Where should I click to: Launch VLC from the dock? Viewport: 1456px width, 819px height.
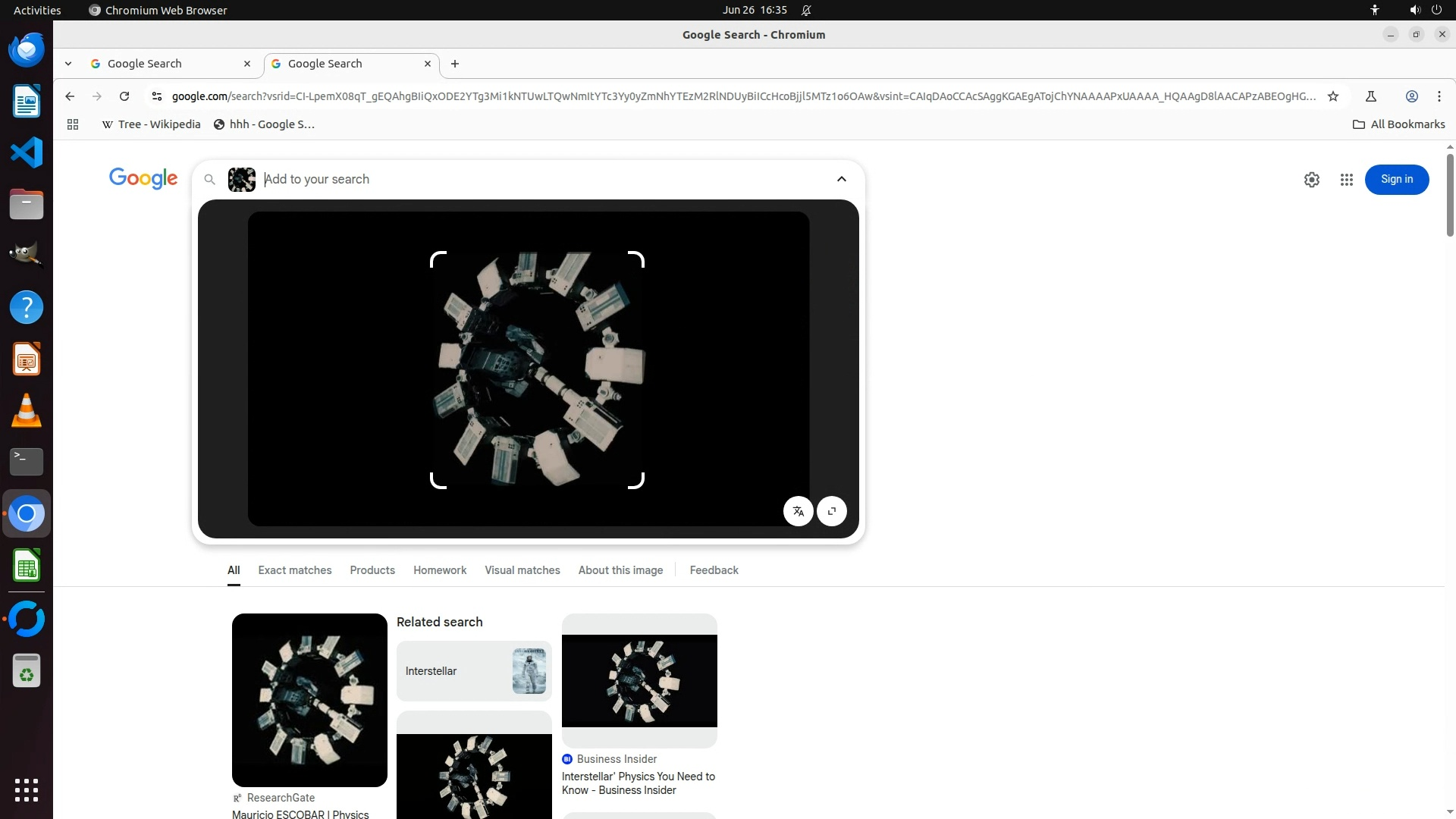27,411
